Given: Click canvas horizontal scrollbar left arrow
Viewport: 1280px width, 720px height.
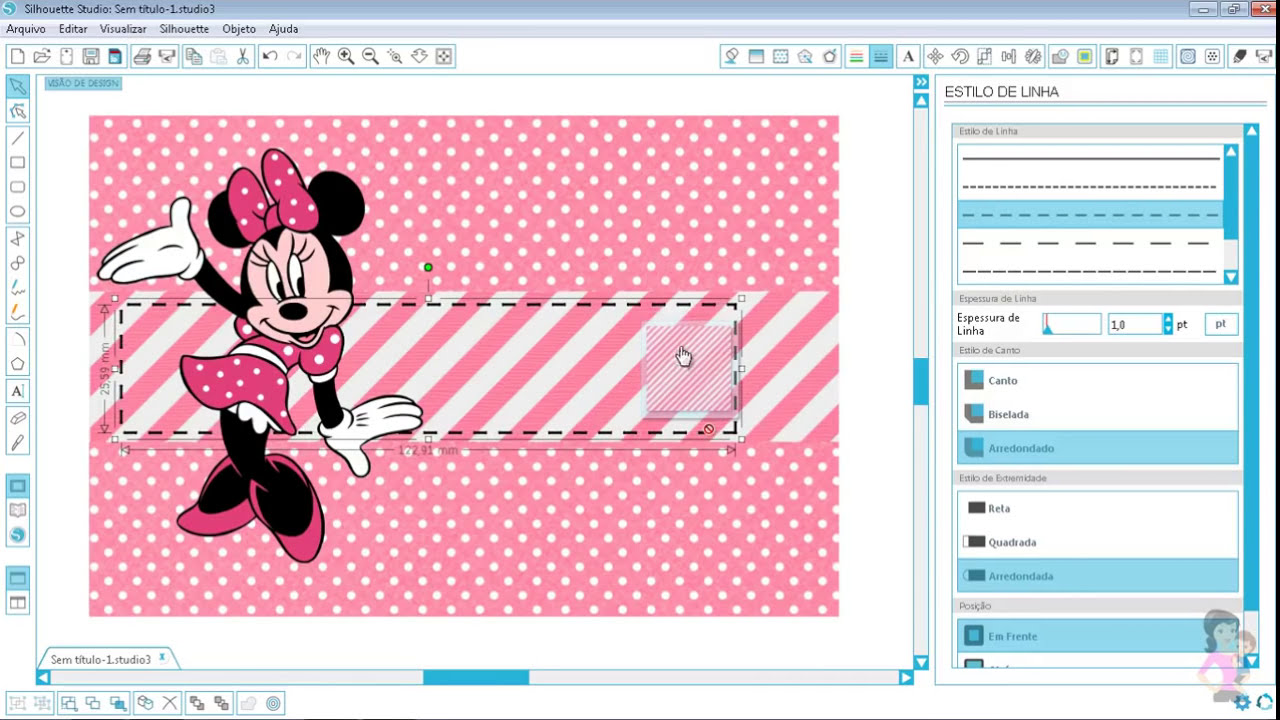Looking at the screenshot, I should [x=43, y=677].
